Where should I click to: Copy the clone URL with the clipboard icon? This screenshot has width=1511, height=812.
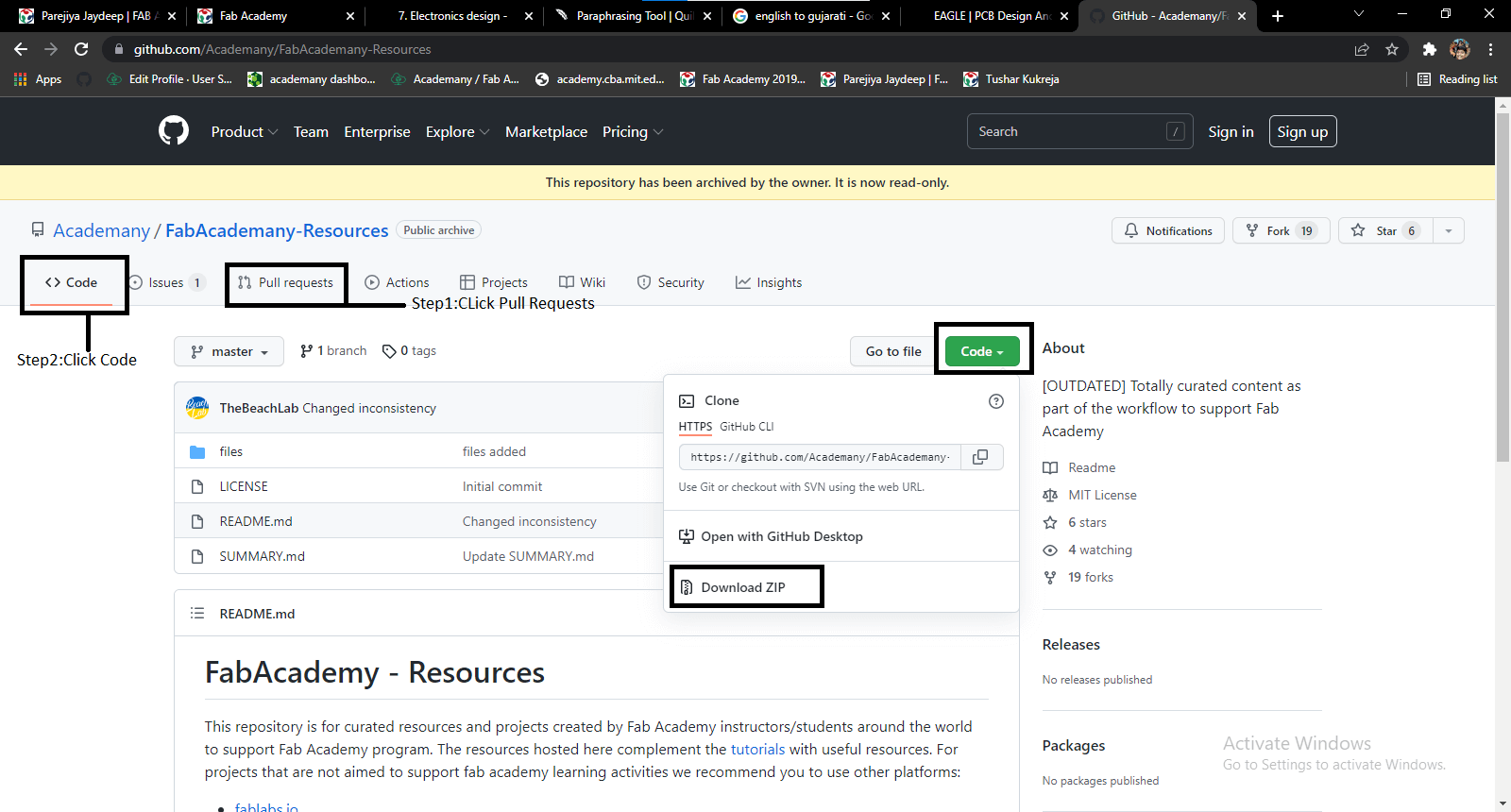[x=981, y=457]
